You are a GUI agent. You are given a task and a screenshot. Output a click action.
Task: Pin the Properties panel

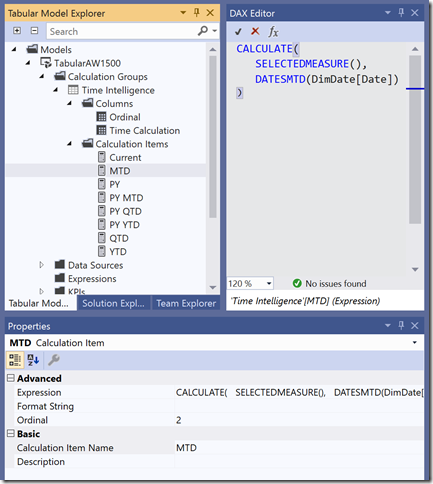pos(401,325)
